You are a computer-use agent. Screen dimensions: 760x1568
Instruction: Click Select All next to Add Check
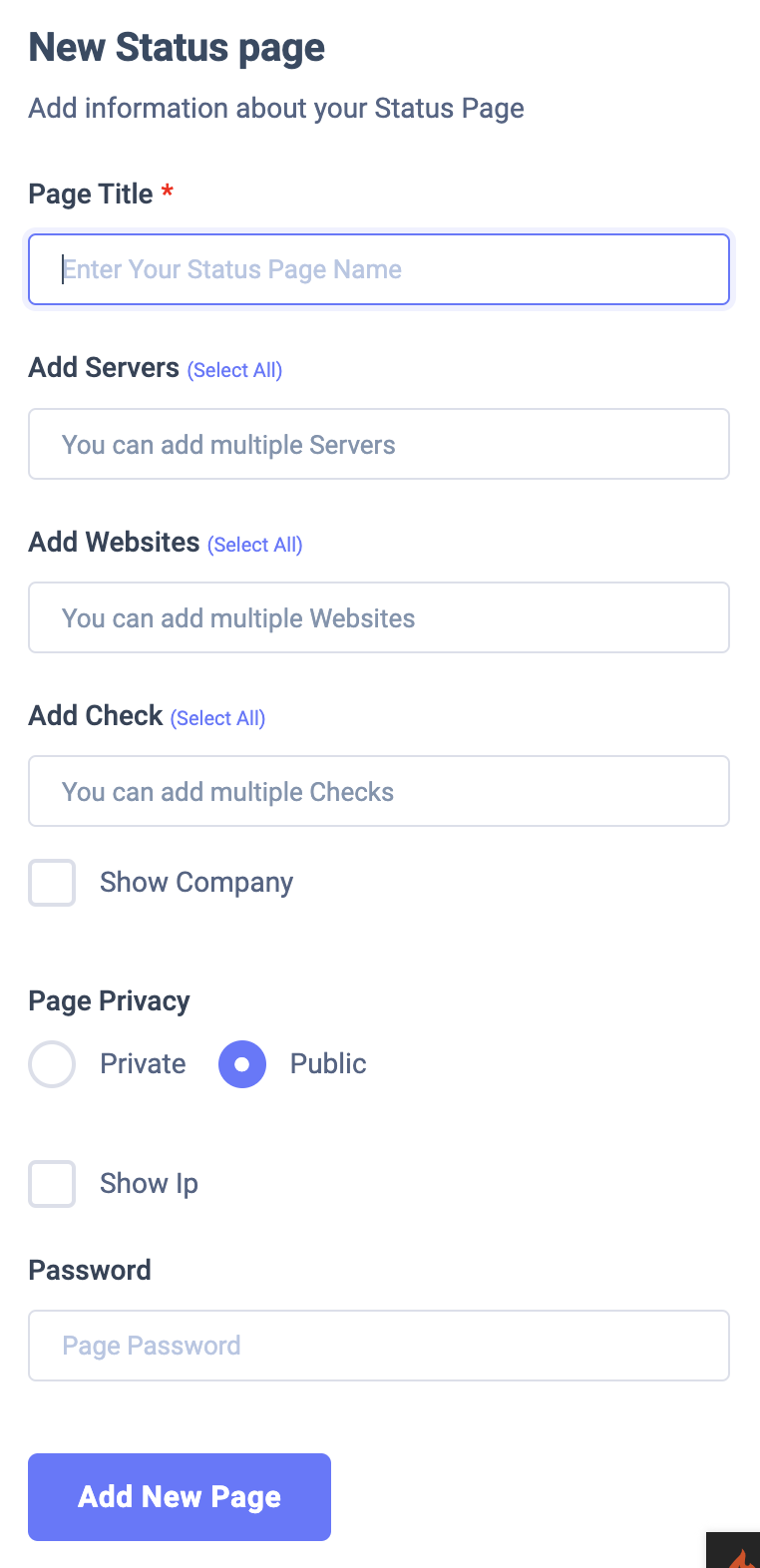218,718
